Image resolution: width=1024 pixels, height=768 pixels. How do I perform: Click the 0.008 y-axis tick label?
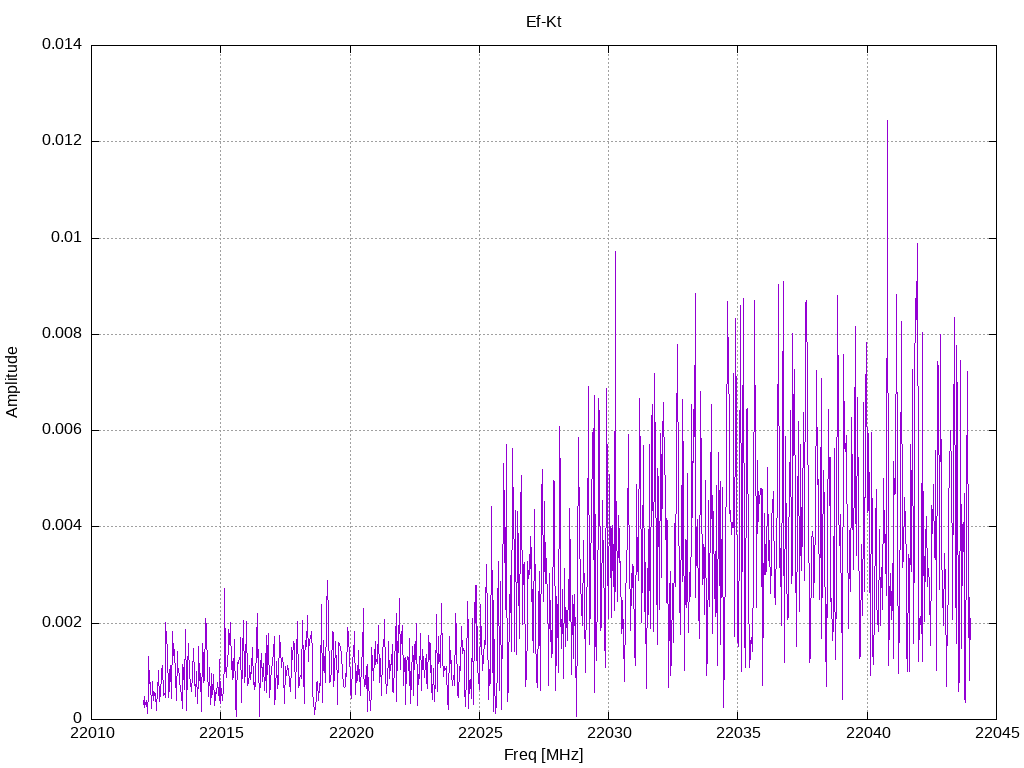[61, 334]
